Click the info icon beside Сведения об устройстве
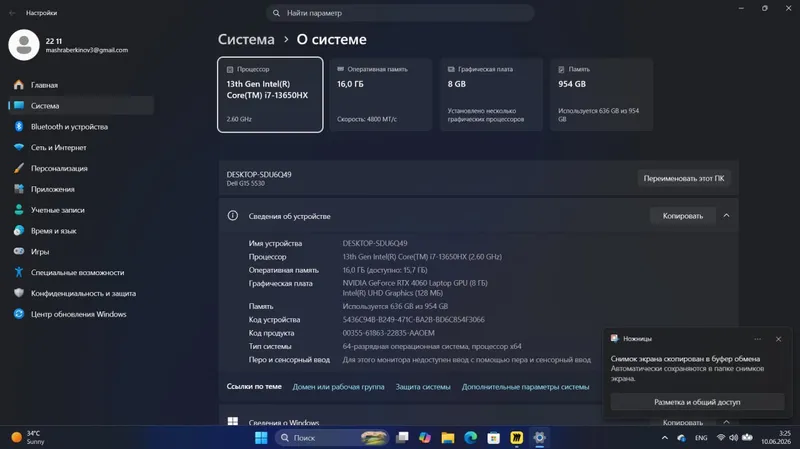Screen dimensions: 800x449 coord(233,216)
